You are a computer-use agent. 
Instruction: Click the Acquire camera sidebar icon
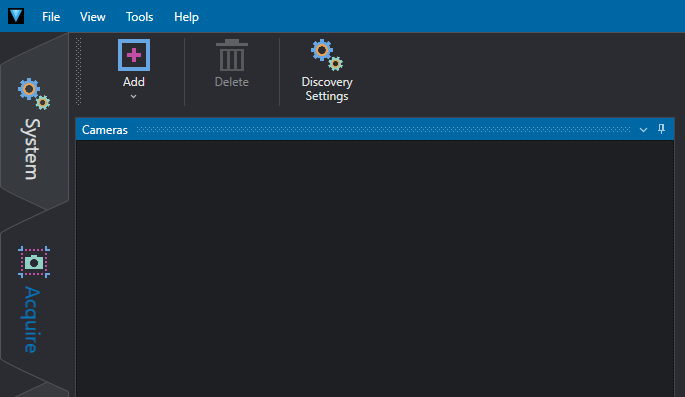(x=34, y=262)
